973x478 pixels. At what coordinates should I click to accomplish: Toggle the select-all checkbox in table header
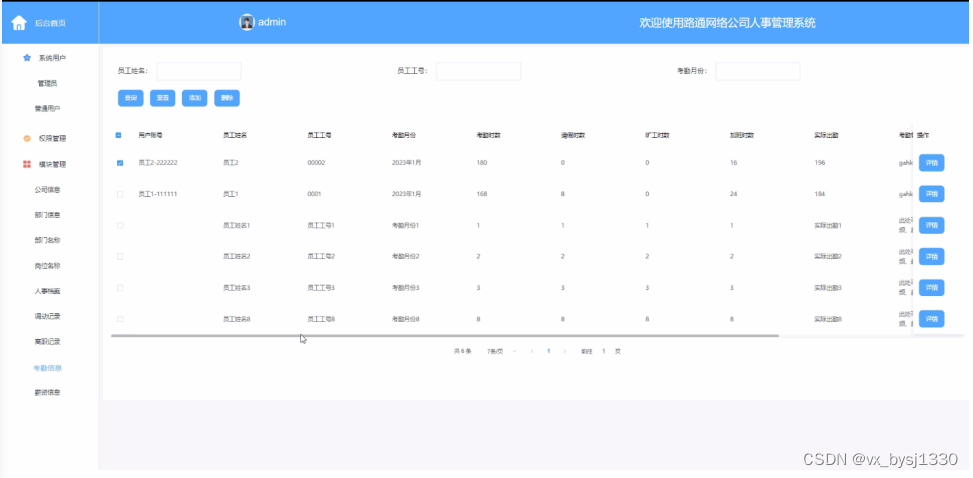click(119, 135)
